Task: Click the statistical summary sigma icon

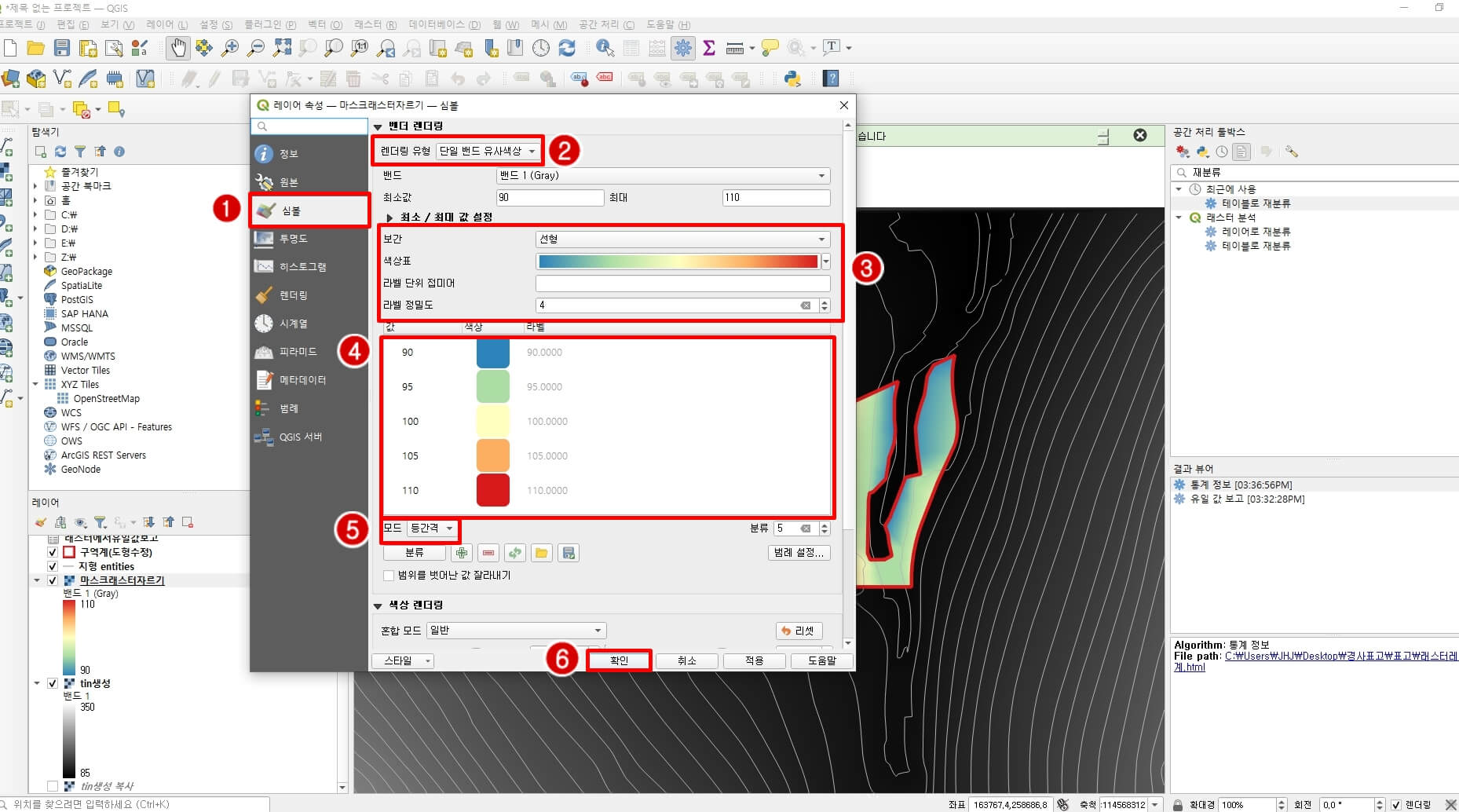Action: click(709, 48)
